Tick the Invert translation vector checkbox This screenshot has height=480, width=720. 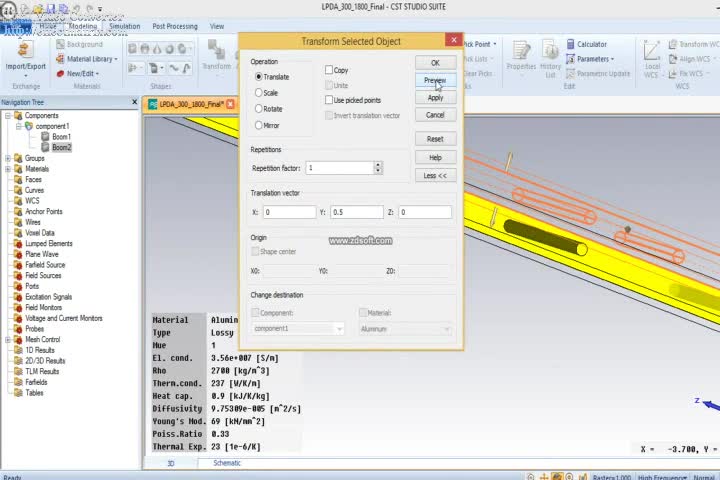click(x=329, y=115)
